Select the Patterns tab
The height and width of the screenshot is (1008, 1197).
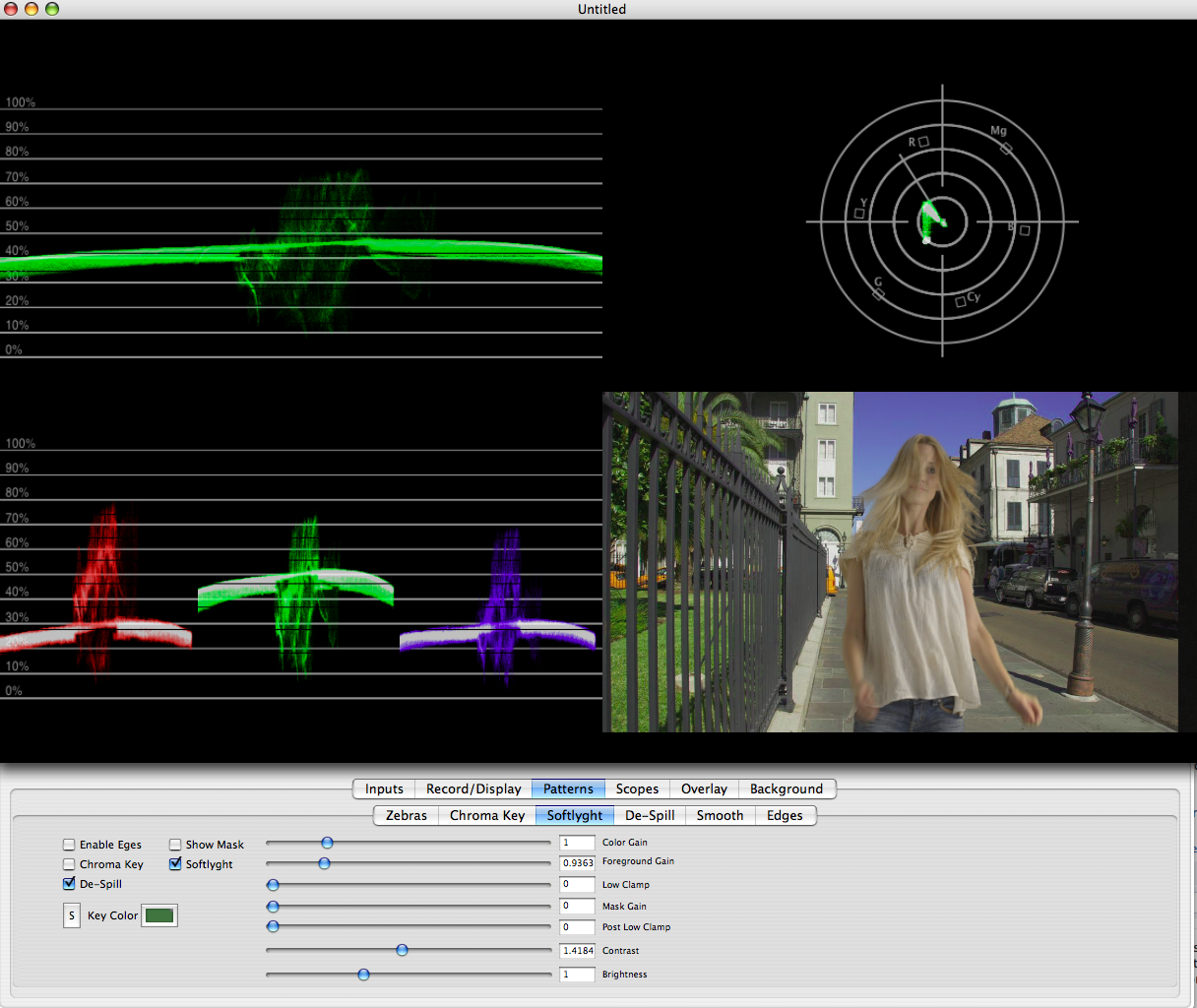[568, 788]
